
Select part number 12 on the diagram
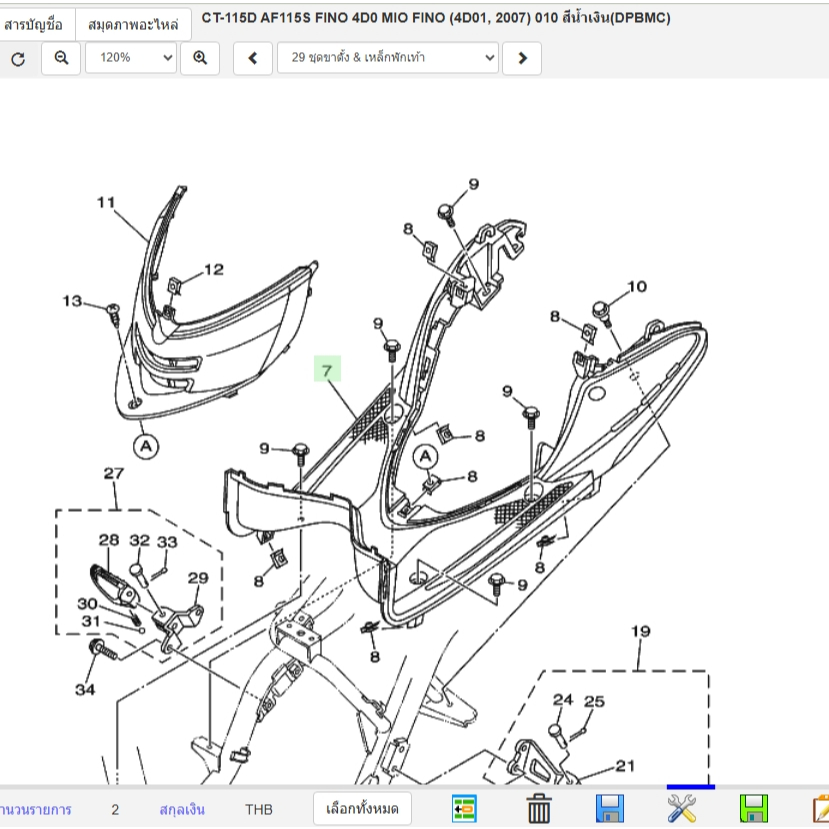[x=214, y=270]
